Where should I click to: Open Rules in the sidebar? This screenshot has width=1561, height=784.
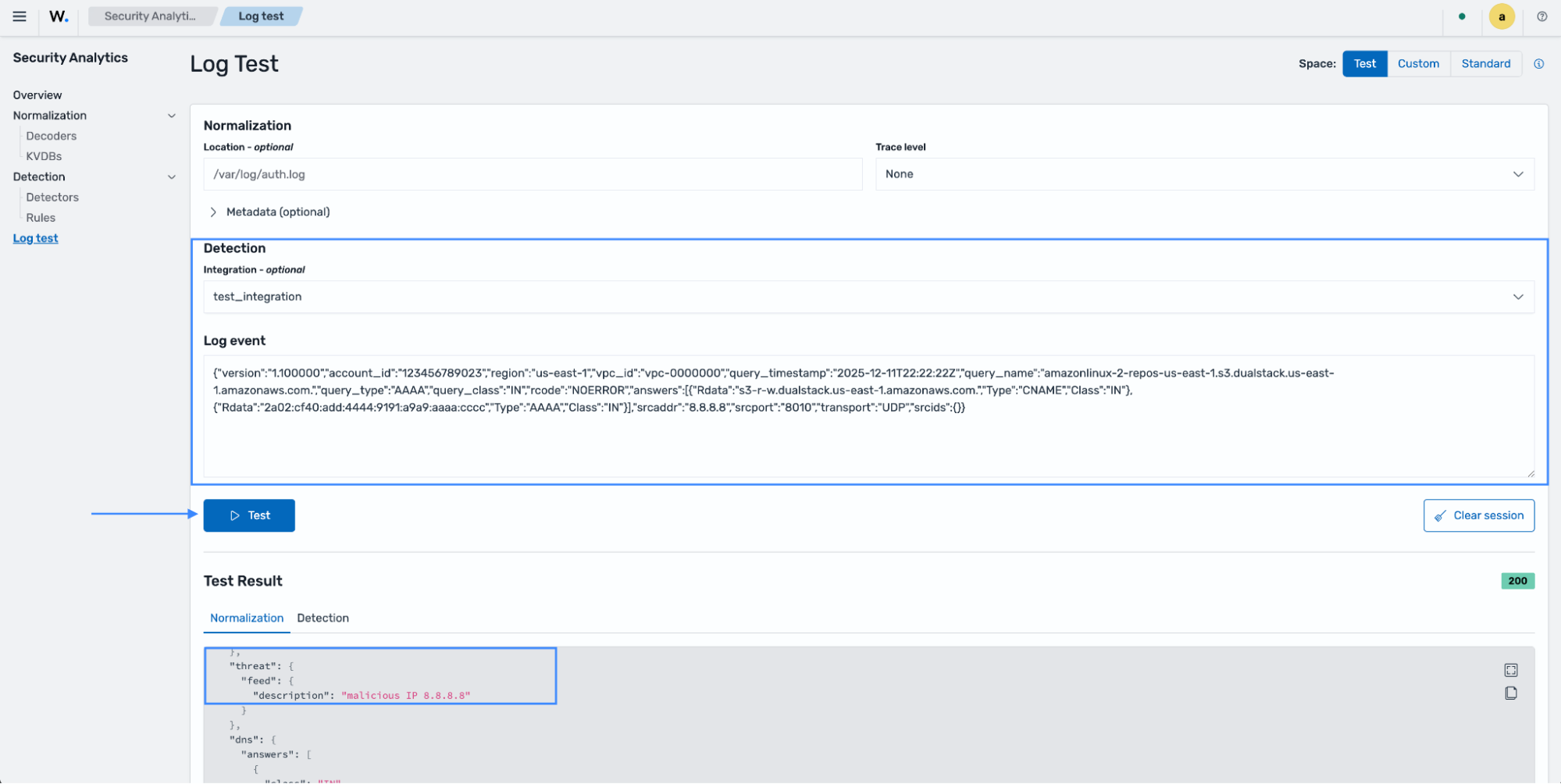pyautogui.click(x=41, y=218)
